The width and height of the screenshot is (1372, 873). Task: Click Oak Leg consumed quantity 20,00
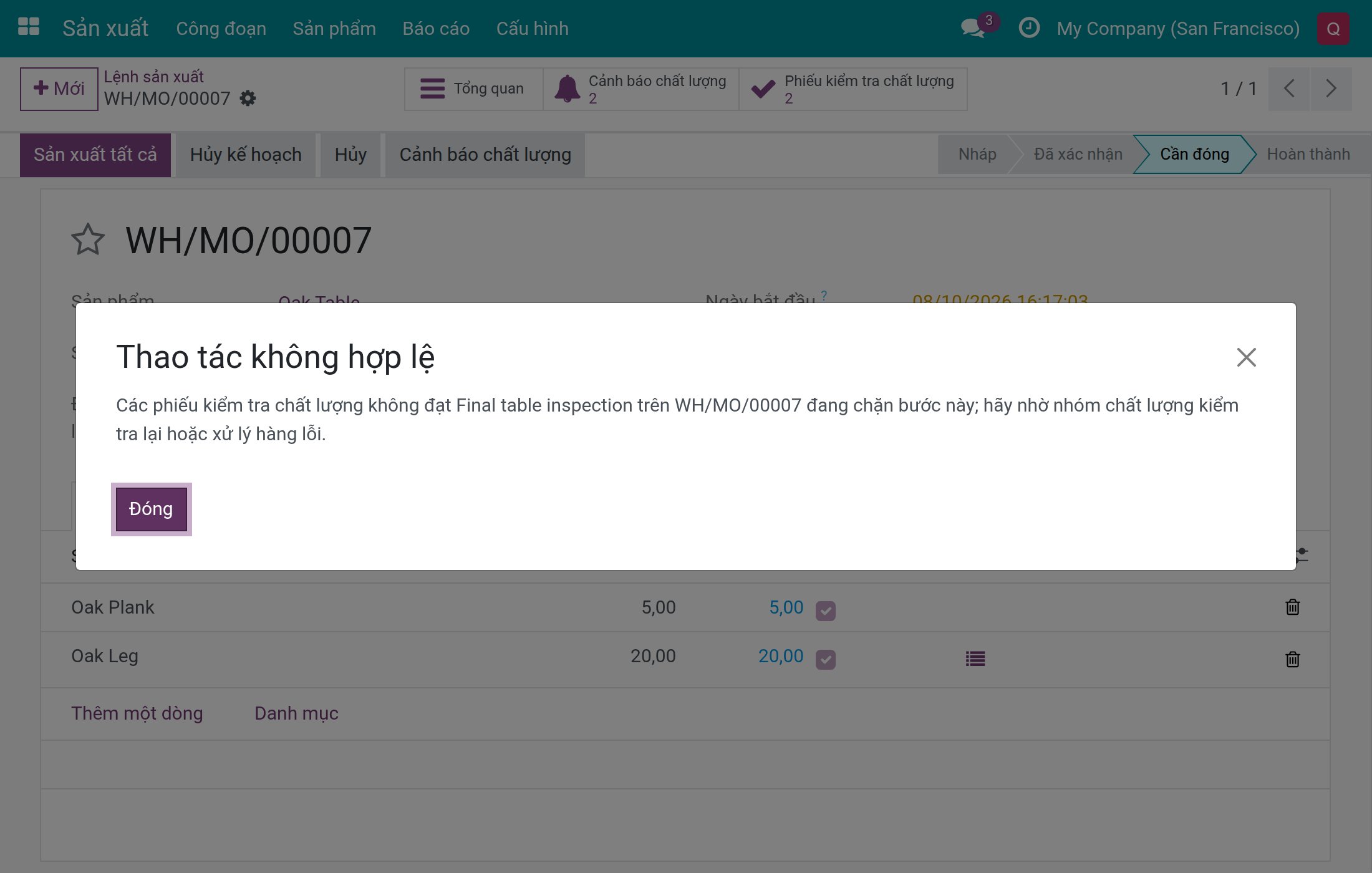(x=781, y=656)
